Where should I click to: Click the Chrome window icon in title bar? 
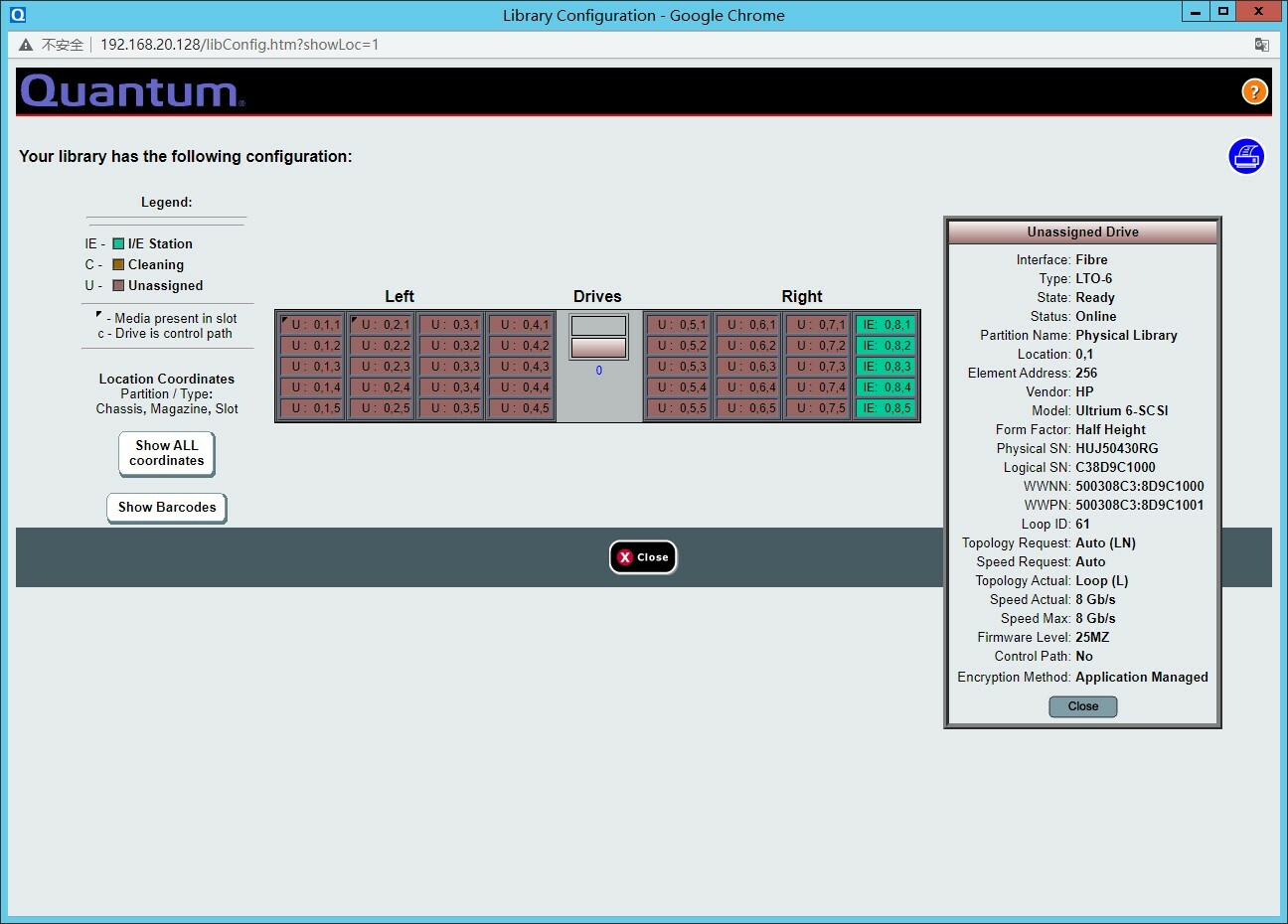(18, 15)
